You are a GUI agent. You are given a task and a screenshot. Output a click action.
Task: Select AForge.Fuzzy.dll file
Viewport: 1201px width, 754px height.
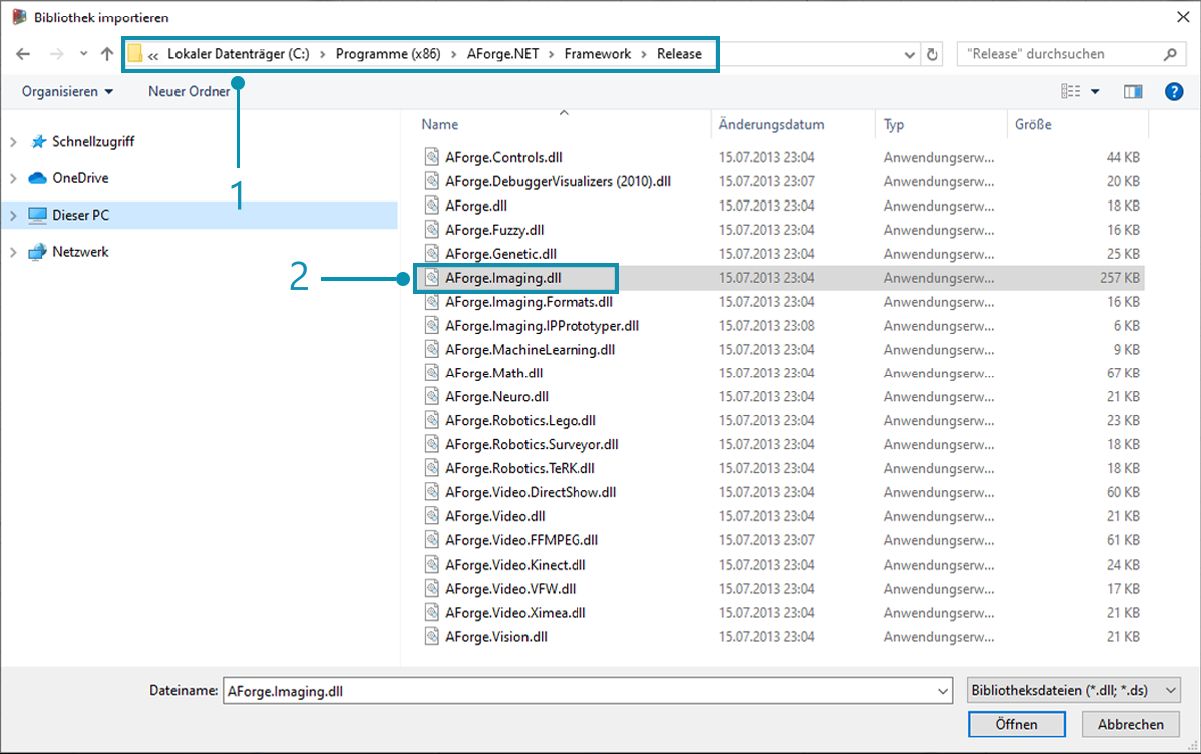click(x=494, y=229)
